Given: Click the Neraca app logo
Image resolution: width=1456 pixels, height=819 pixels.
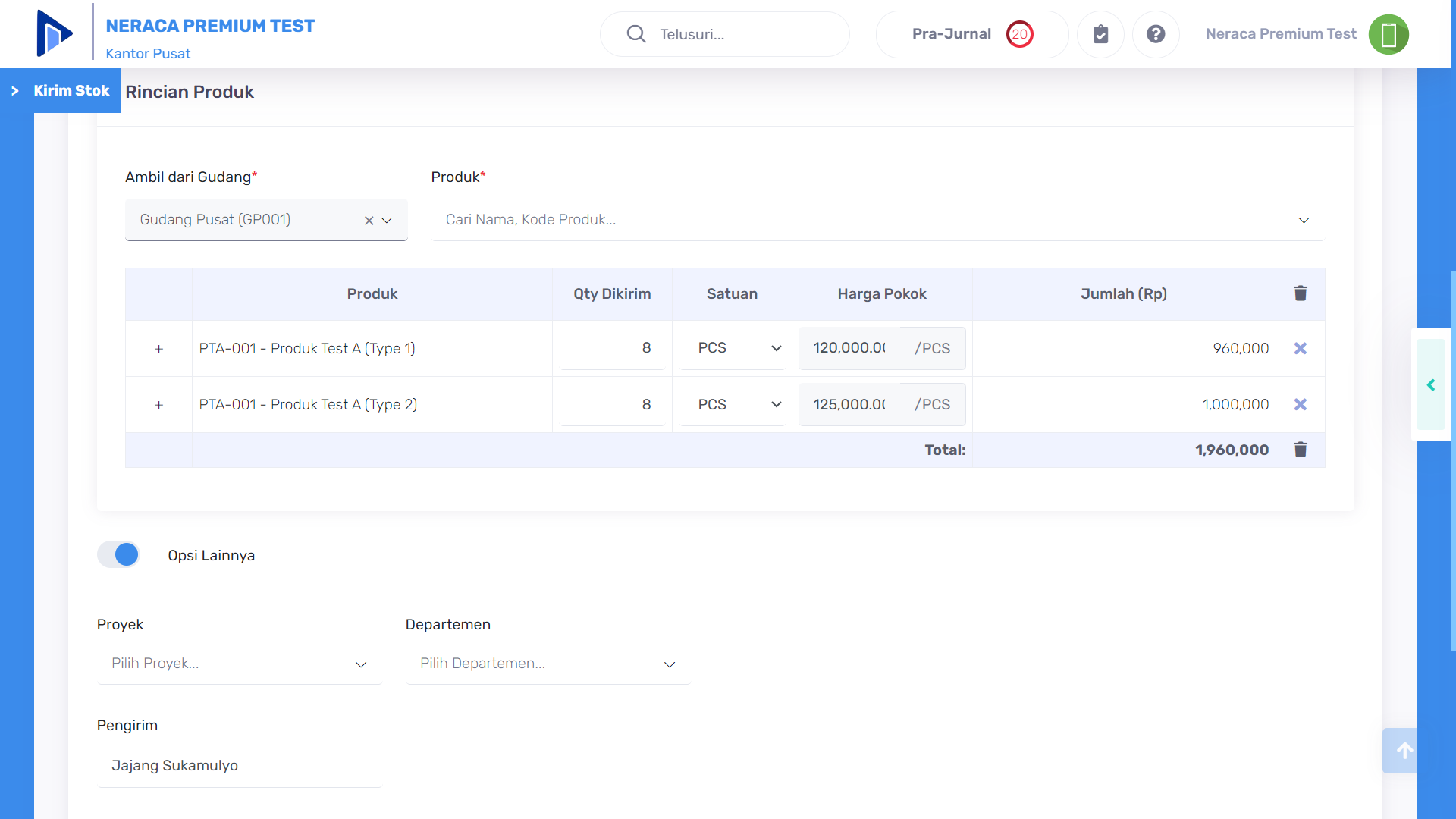Looking at the screenshot, I should point(55,33).
